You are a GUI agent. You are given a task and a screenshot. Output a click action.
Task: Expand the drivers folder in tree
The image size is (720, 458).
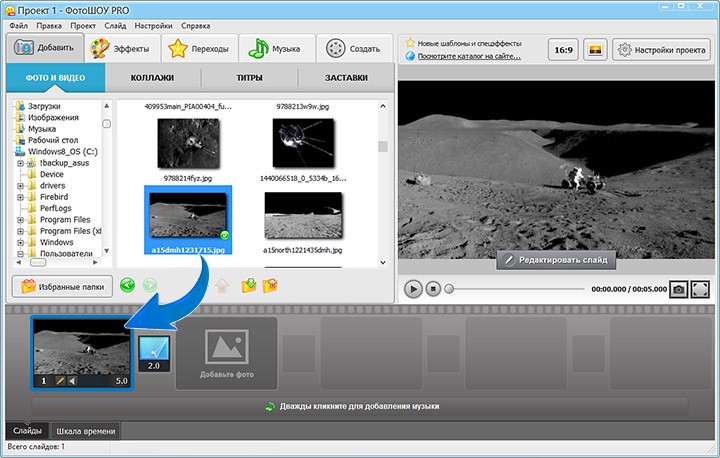click(x=20, y=185)
